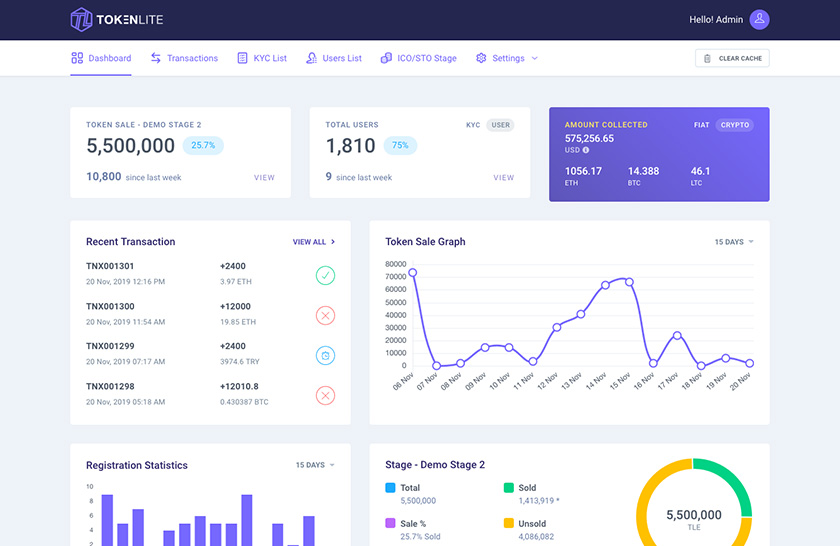840x546 pixels.
Task: Open the KYC List tab
Action: pos(262,58)
